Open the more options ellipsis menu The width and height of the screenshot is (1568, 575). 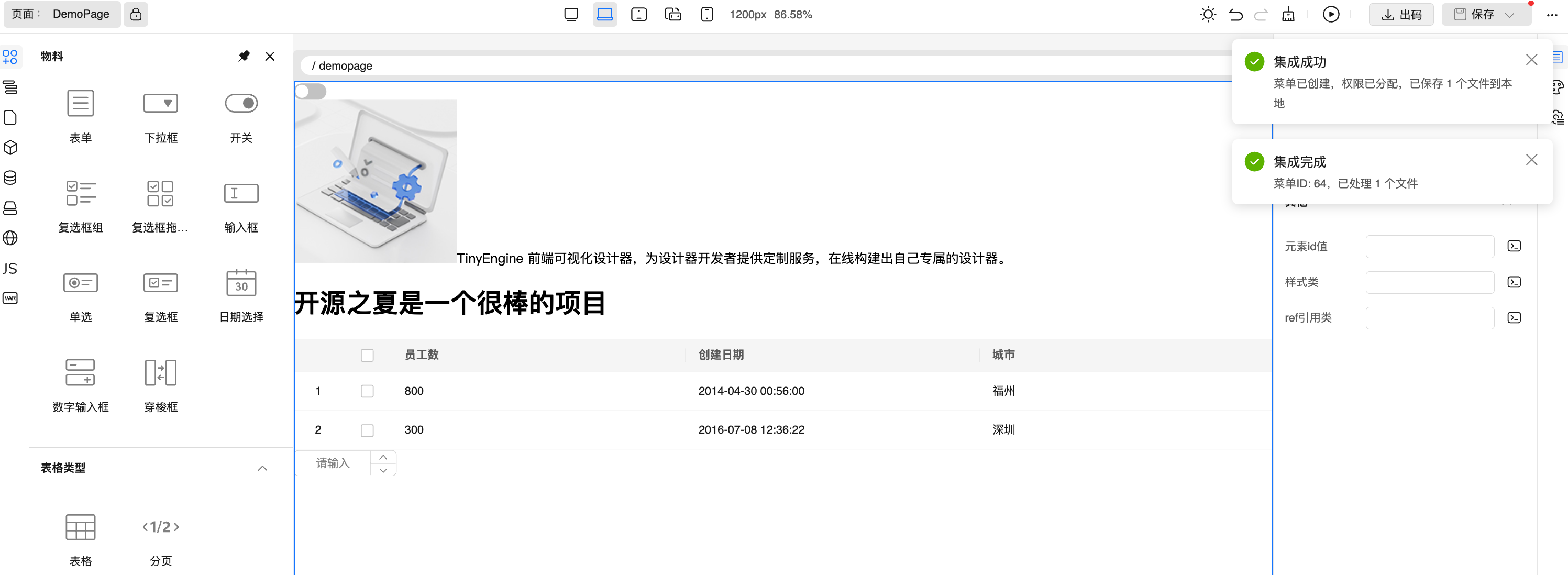click(1552, 15)
